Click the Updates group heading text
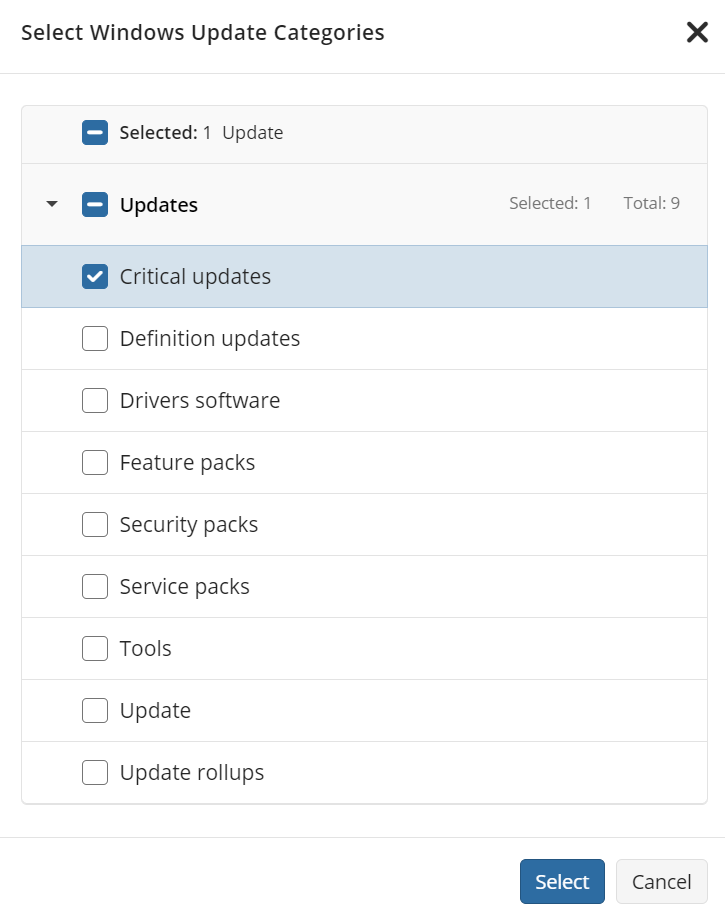Image resolution: width=725 pixels, height=912 pixels. (x=159, y=205)
